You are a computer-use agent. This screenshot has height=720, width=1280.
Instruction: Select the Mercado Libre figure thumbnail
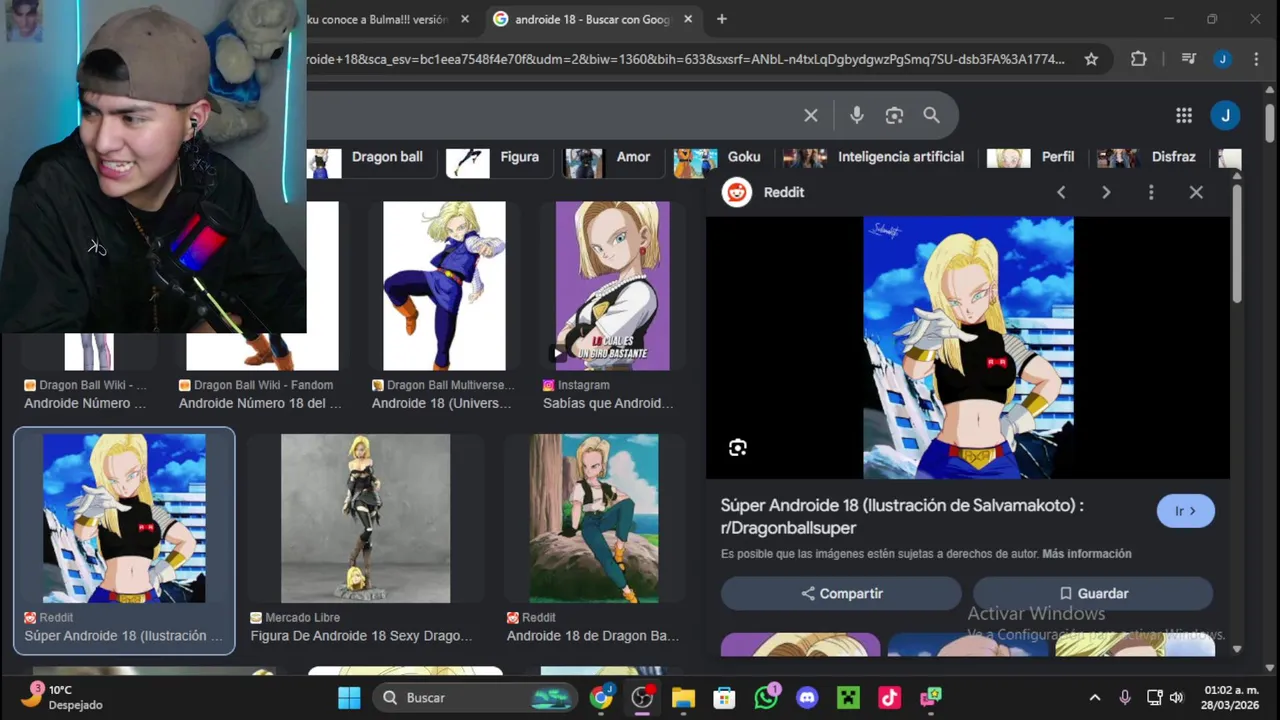click(x=365, y=518)
